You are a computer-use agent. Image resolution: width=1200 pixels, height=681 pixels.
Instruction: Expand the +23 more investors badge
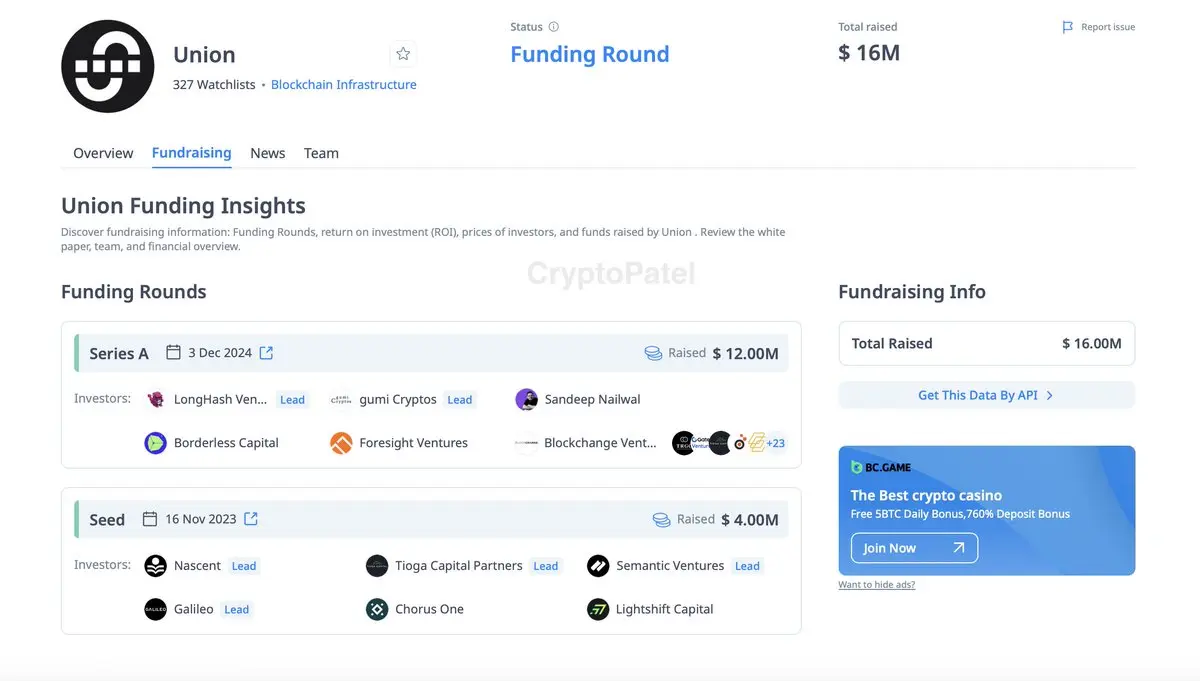point(775,443)
